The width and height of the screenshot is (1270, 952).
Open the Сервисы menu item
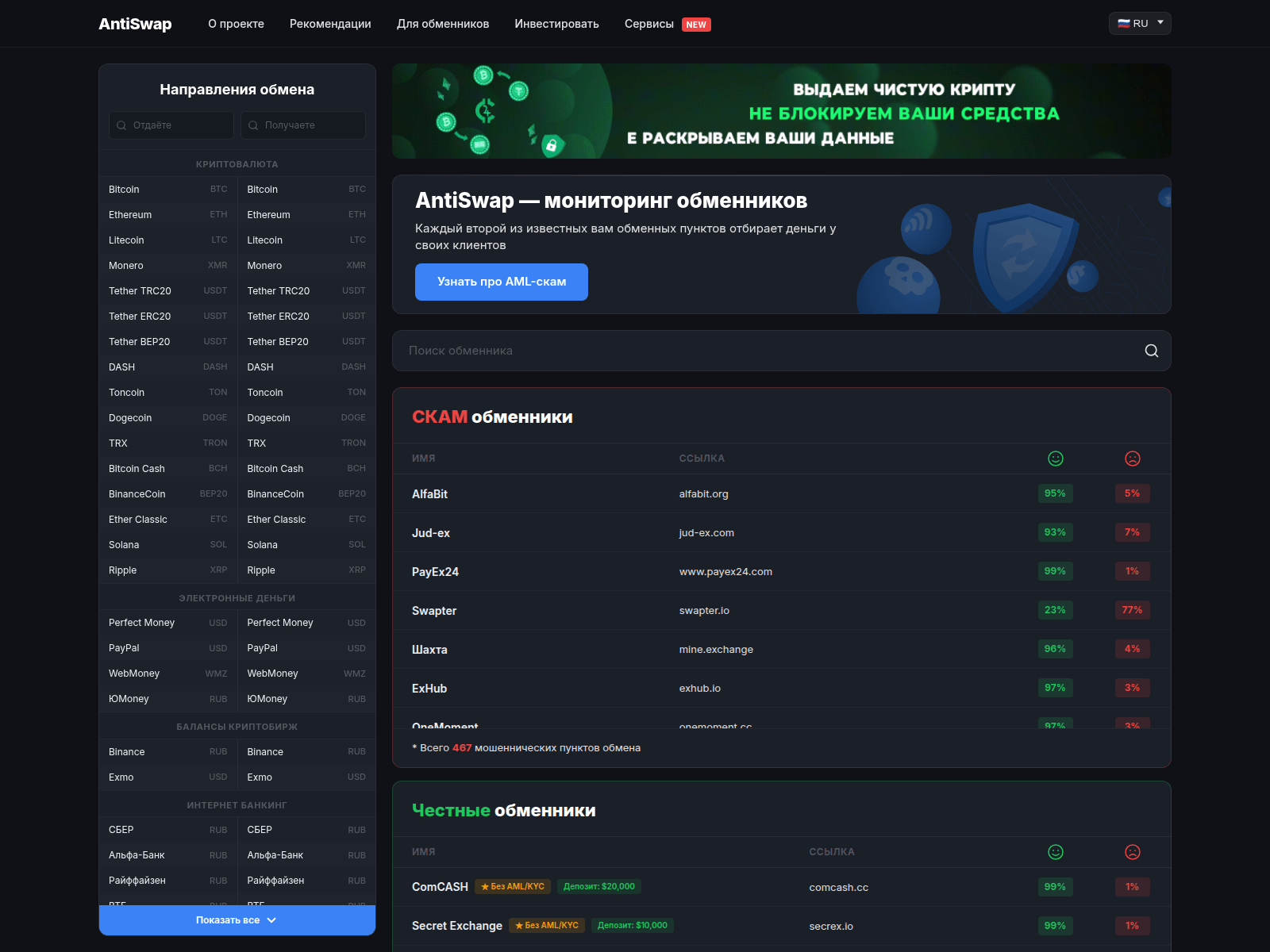click(649, 24)
